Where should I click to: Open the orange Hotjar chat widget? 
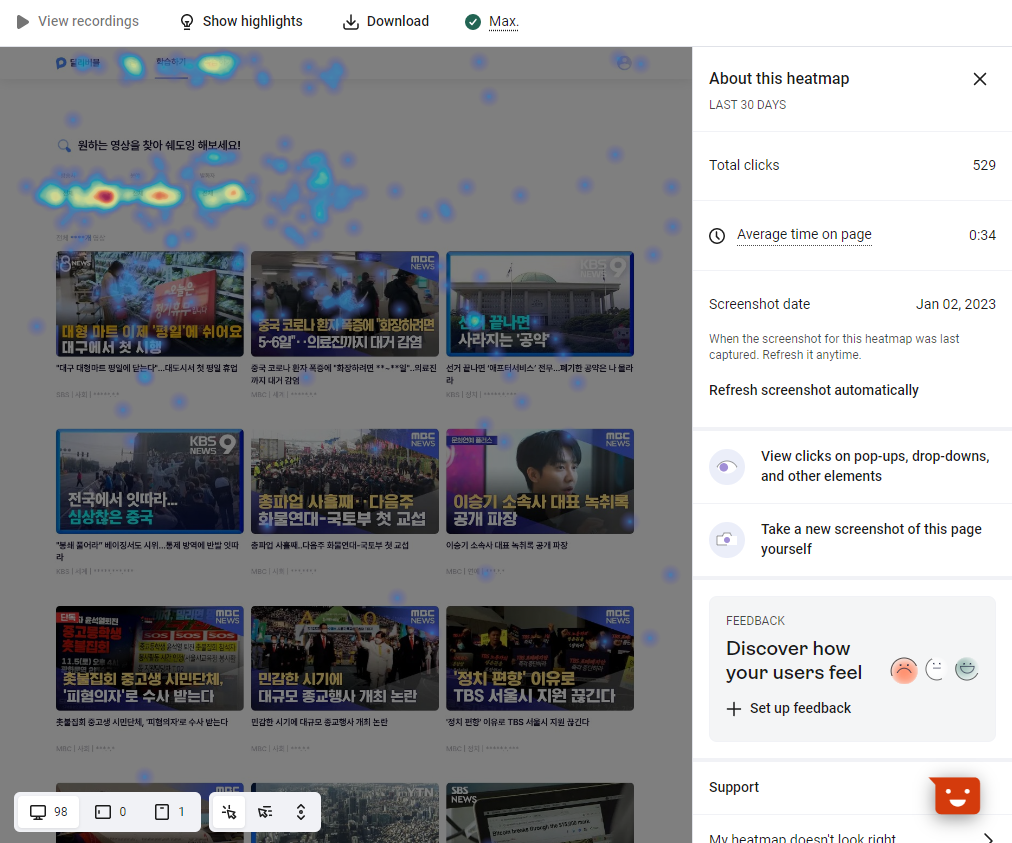[x=957, y=796]
